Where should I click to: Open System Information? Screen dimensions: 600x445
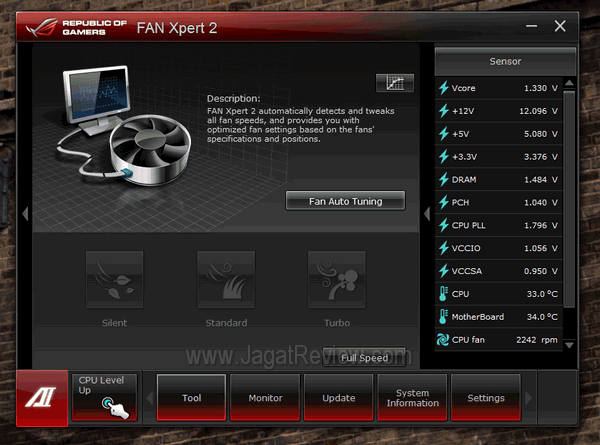(x=412, y=398)
